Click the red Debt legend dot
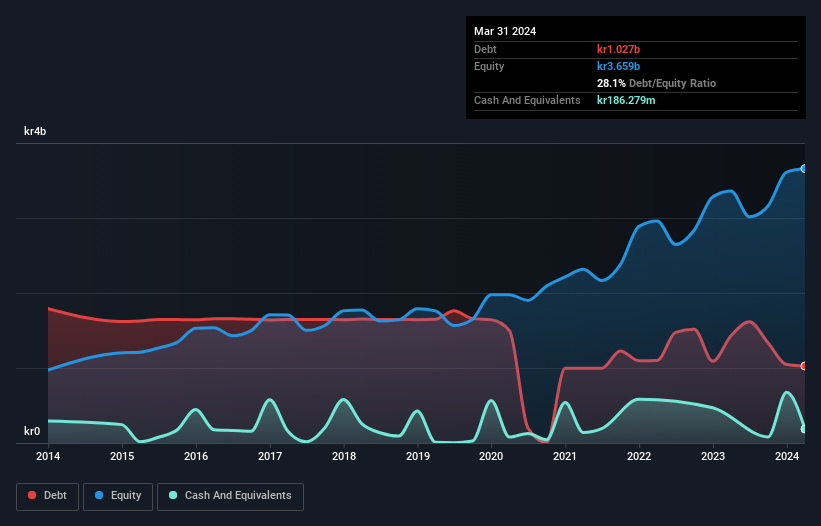This screenshot has width=821, height=526. click(x=32, y=495)
